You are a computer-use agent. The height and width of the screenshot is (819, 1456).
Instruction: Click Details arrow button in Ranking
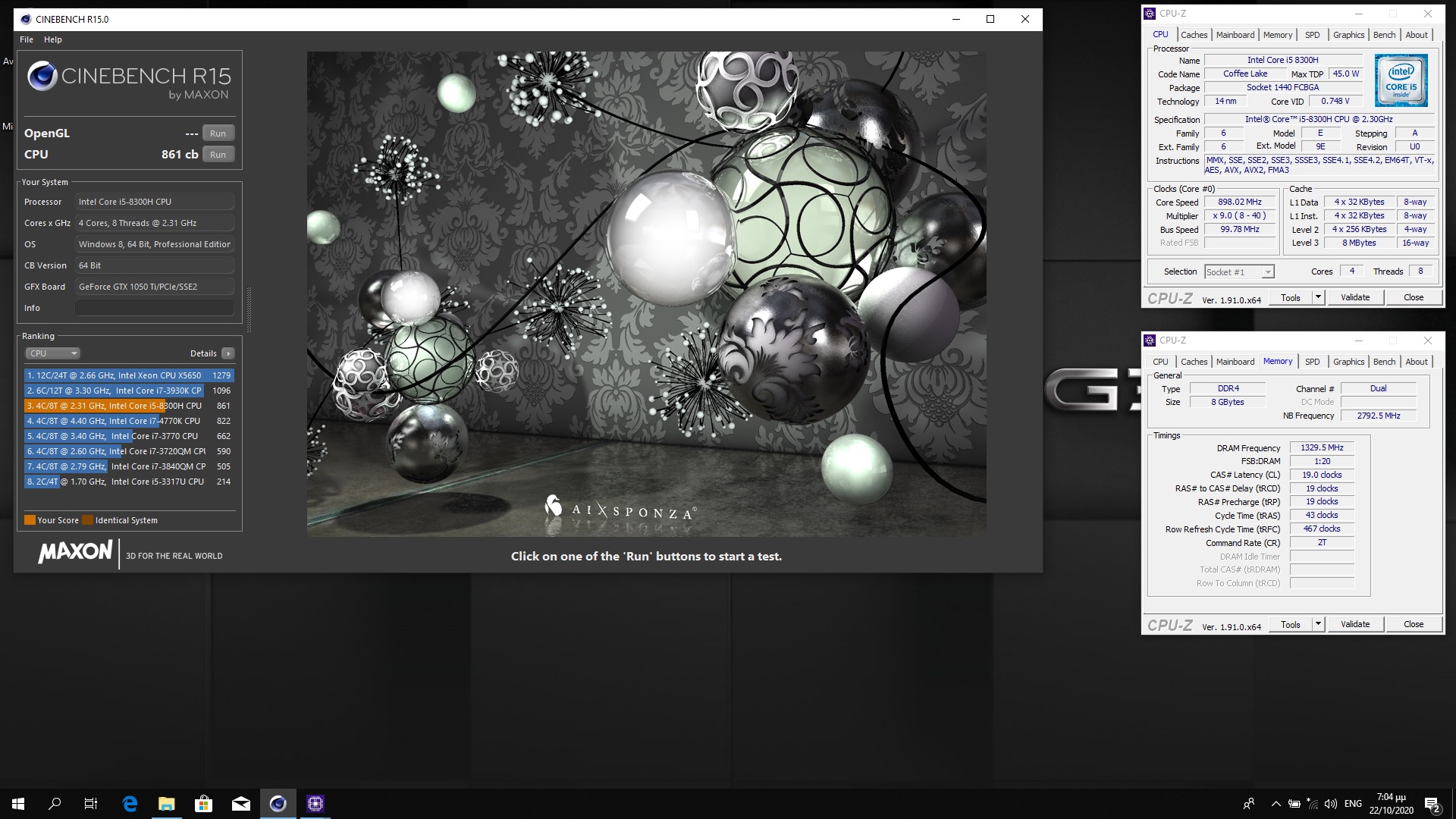click(228, 353)
